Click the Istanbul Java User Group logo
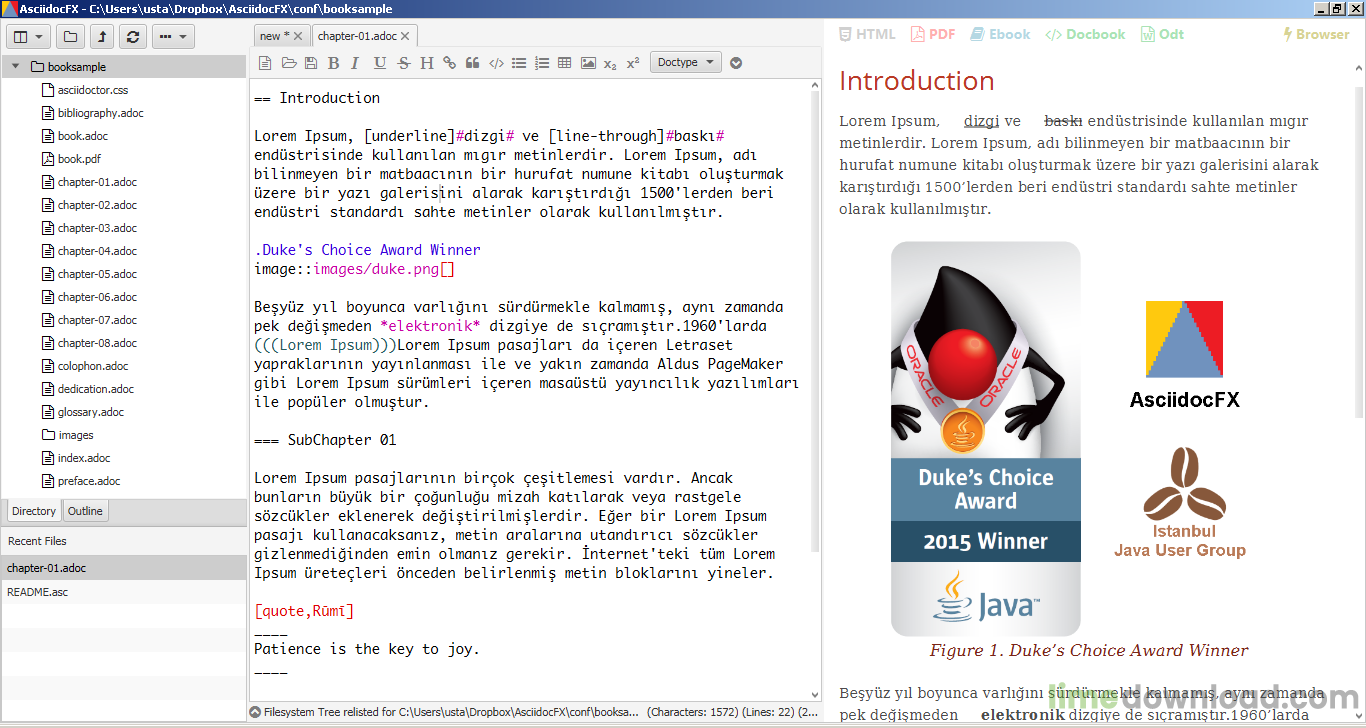The width and height of the screenshot is (1366, 728). [x=1180, y=502]
